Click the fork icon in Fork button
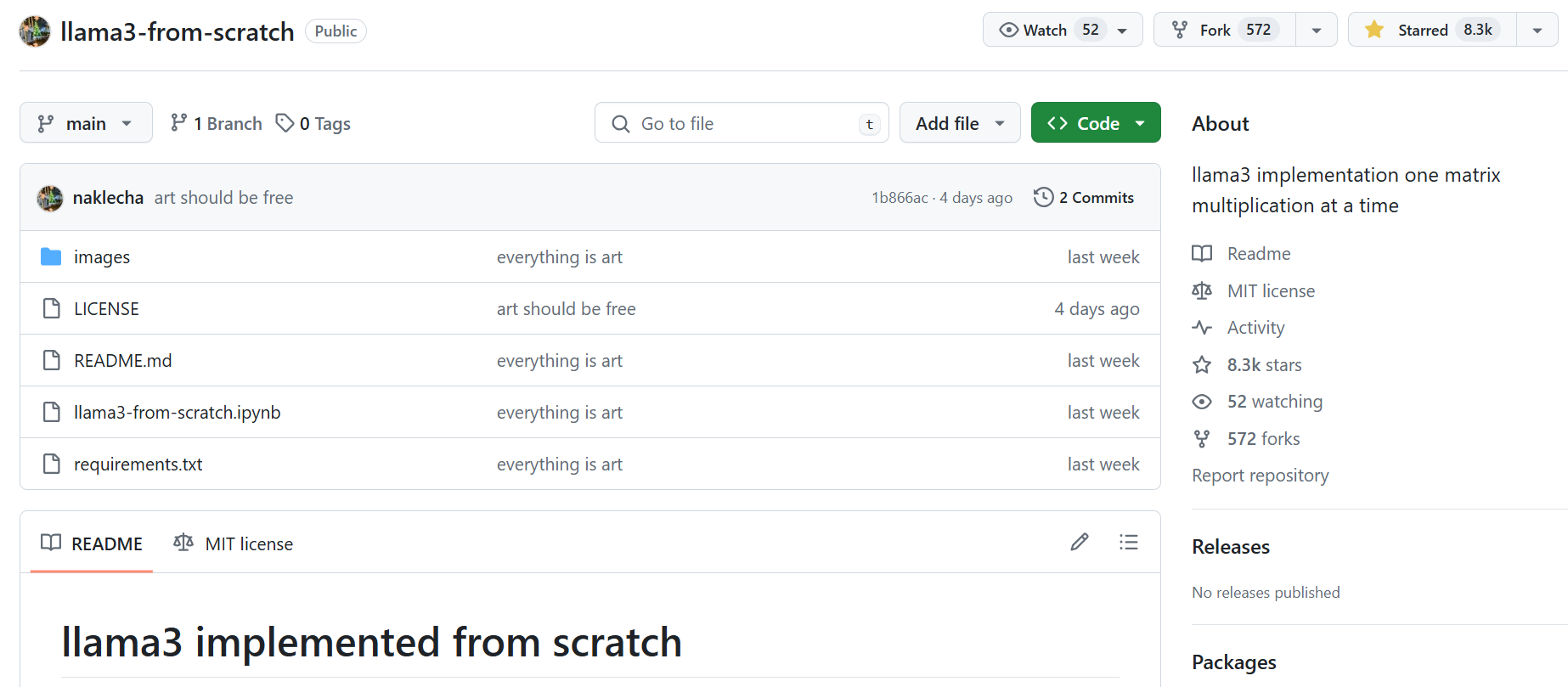The image size is (1568, 687). 1180,30
